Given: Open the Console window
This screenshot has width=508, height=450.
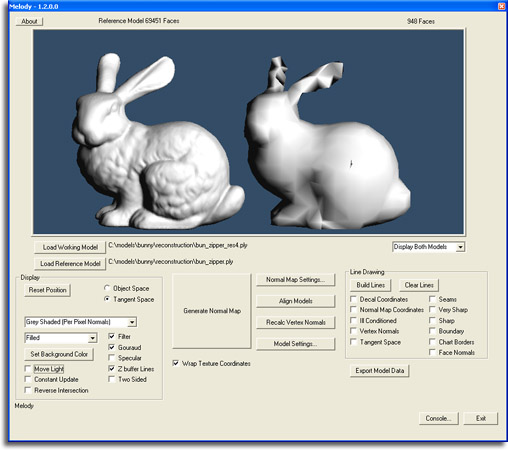Looking at the screenshot, I should coord(438,418).
